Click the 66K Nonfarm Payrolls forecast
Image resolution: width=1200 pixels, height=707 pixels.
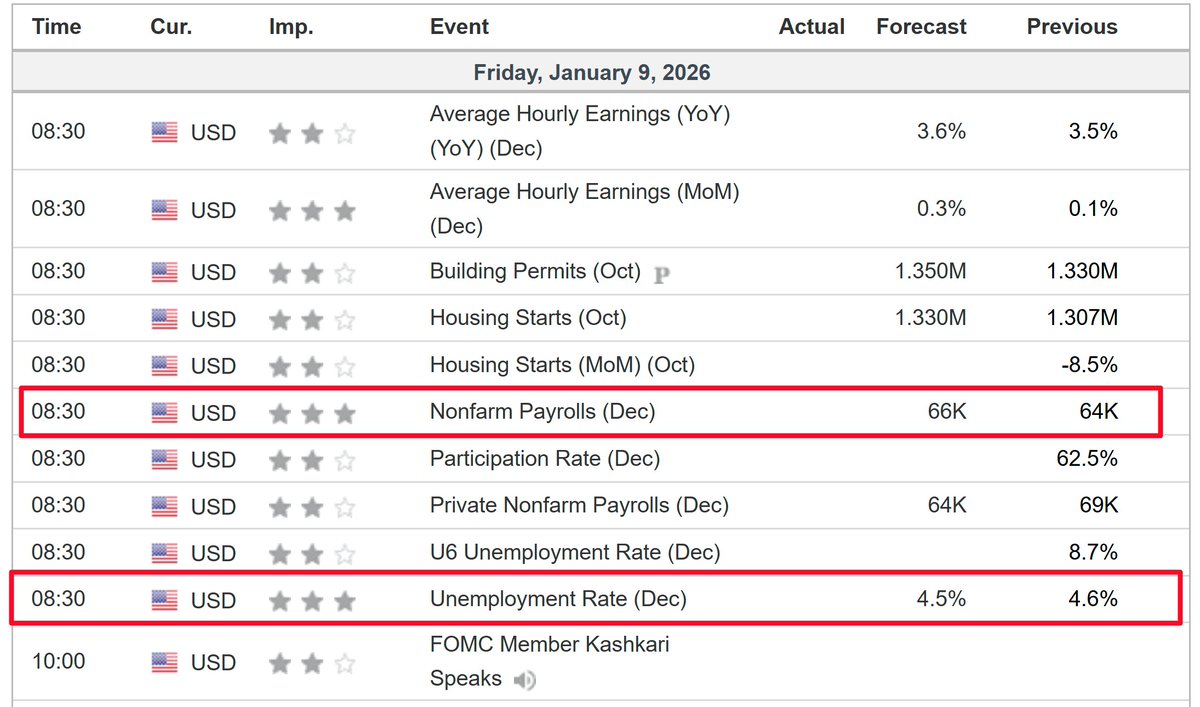(x=946, y=411)
